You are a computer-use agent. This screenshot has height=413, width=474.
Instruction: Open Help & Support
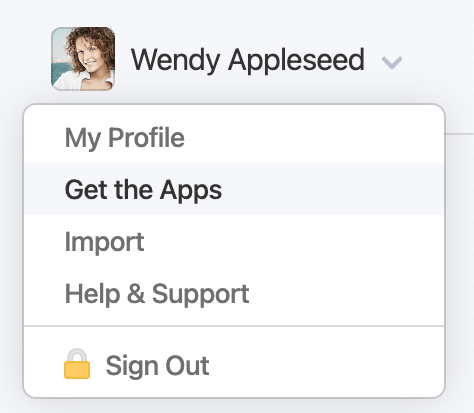(x=234, y=293)
